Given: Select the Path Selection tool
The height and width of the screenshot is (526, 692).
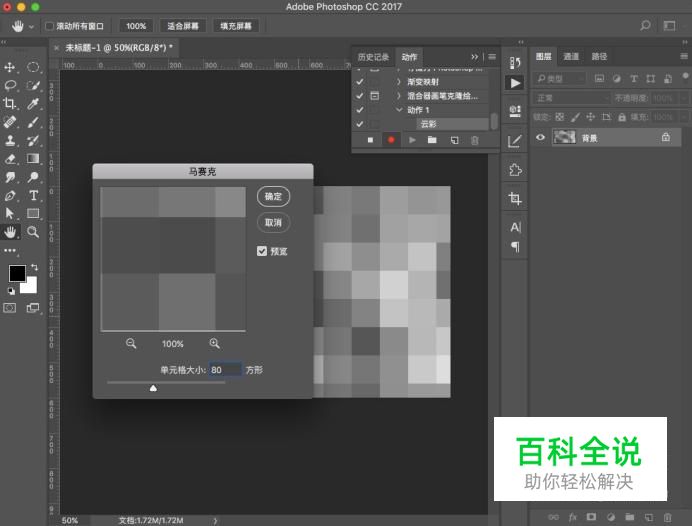Looking at the screenshot, I should tap(10, 214).
